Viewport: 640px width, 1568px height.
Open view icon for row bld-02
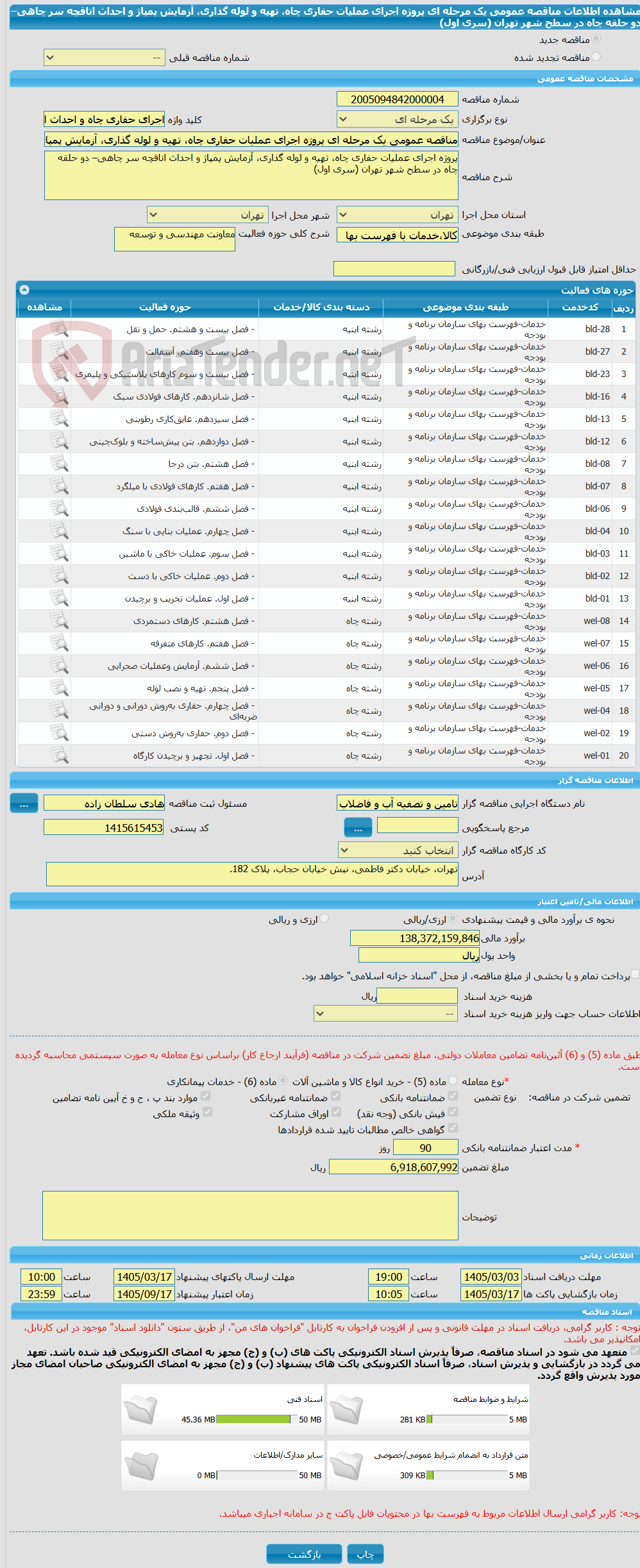[59, 576]
